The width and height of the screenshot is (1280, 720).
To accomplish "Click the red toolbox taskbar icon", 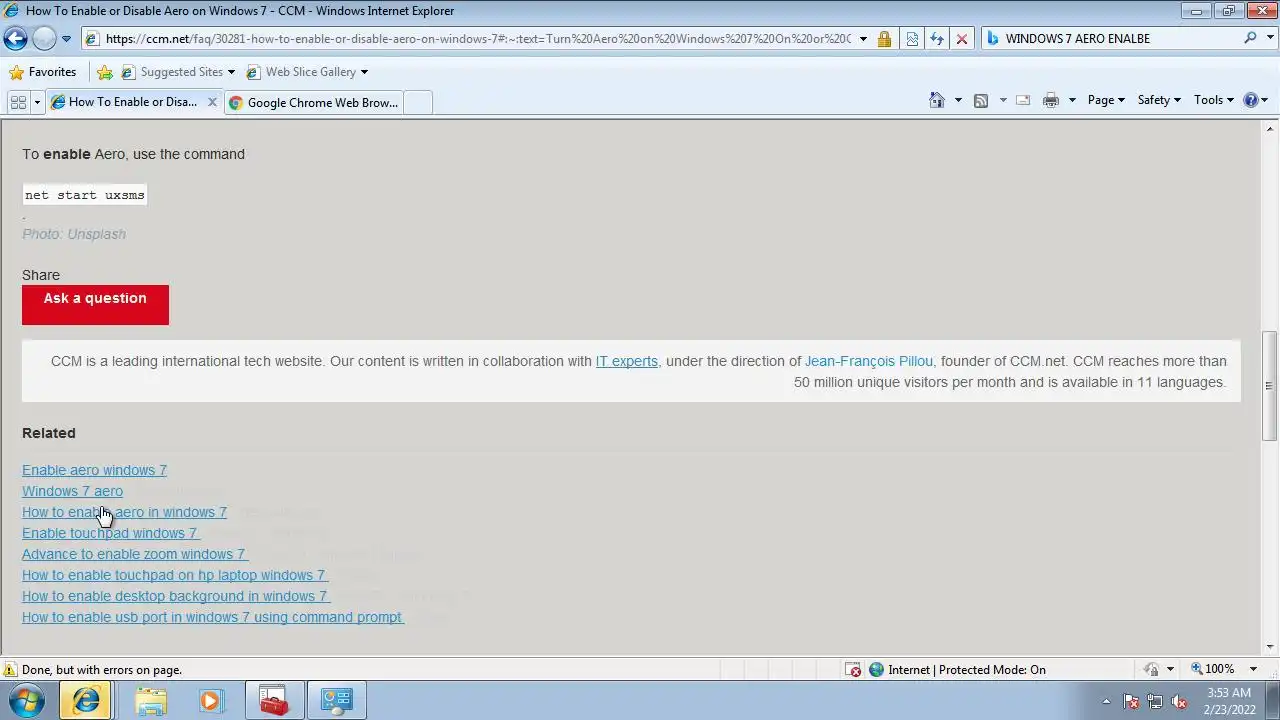I will click(x=273, y=700).
